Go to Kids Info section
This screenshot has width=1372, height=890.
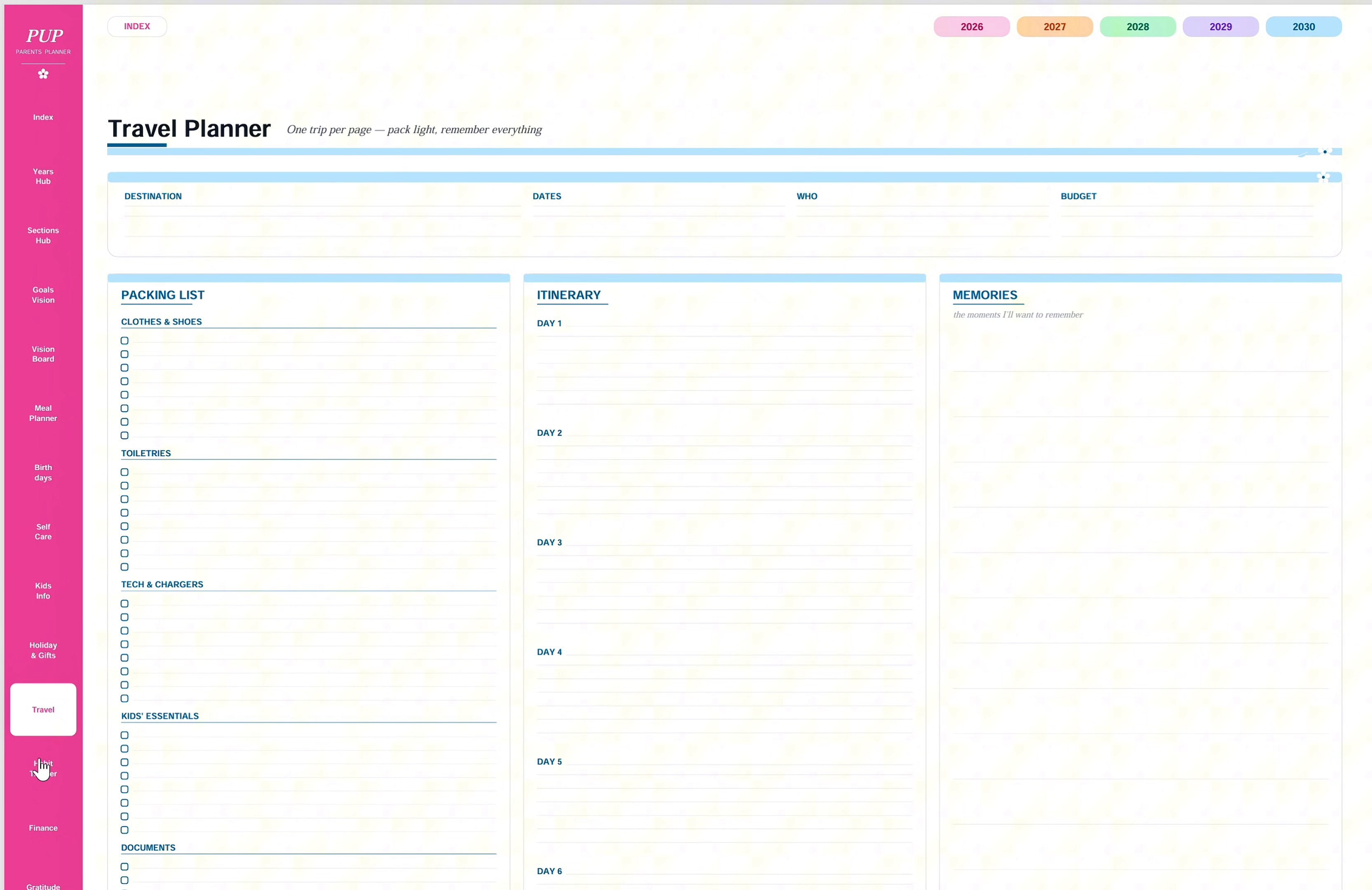click(43, 591)
